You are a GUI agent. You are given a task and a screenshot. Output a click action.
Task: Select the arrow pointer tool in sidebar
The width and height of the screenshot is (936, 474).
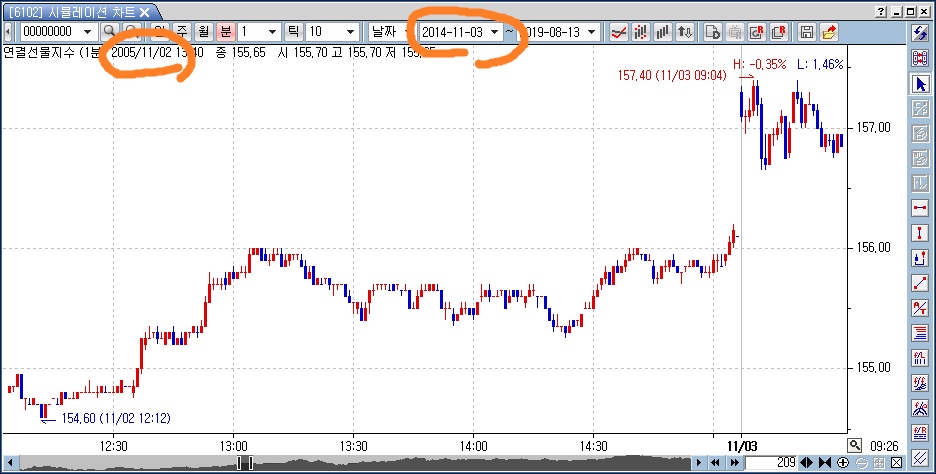point(920,84)
